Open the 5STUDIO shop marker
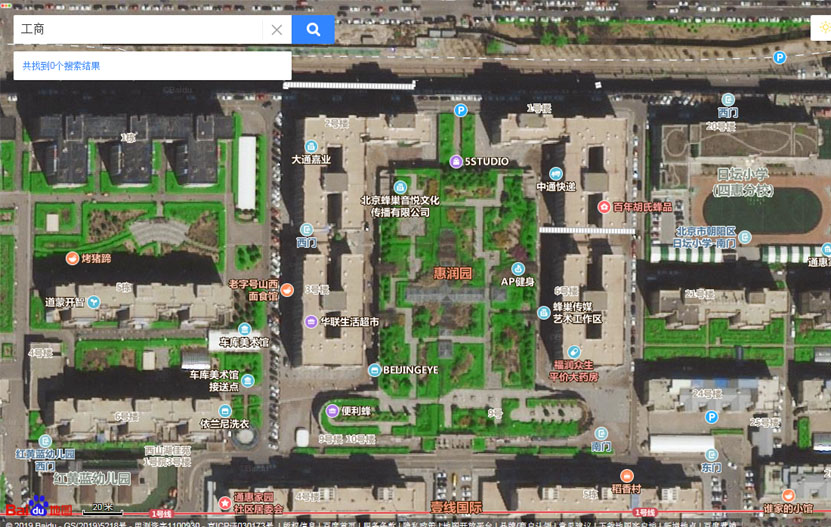Screen dimensions: 831x527 point(456,161)
